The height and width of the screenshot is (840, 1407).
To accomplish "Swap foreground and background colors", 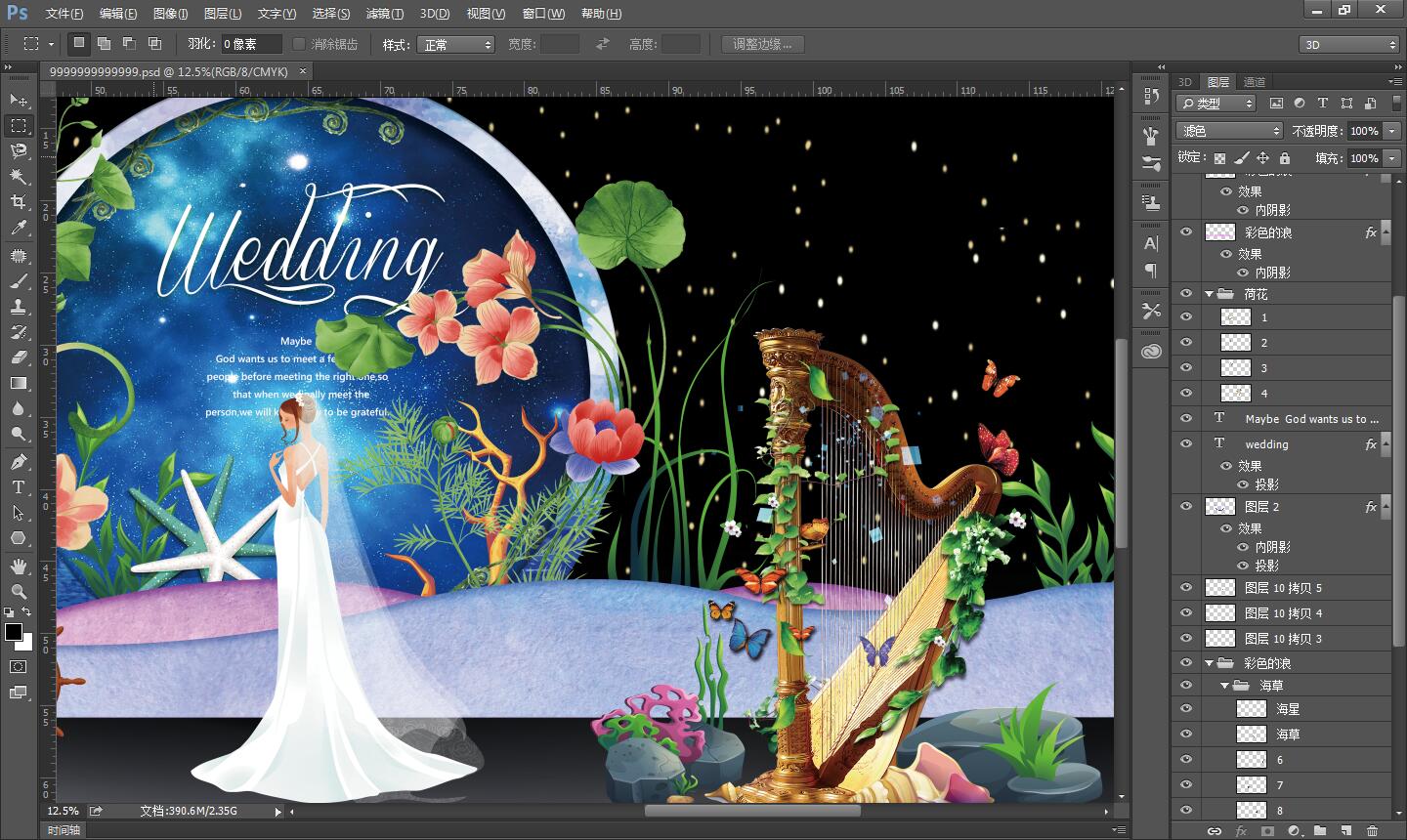I will [27, 612].
